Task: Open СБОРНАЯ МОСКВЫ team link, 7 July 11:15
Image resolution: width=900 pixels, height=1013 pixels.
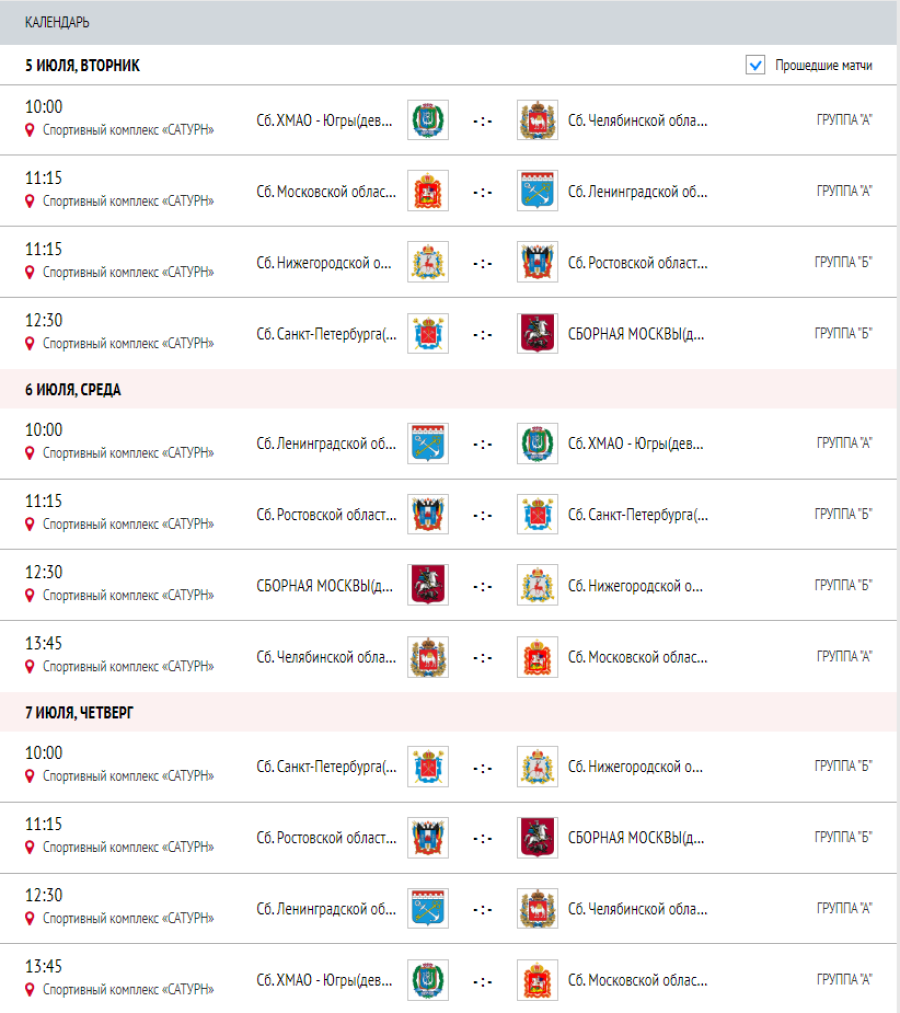Action: (637, 837)
